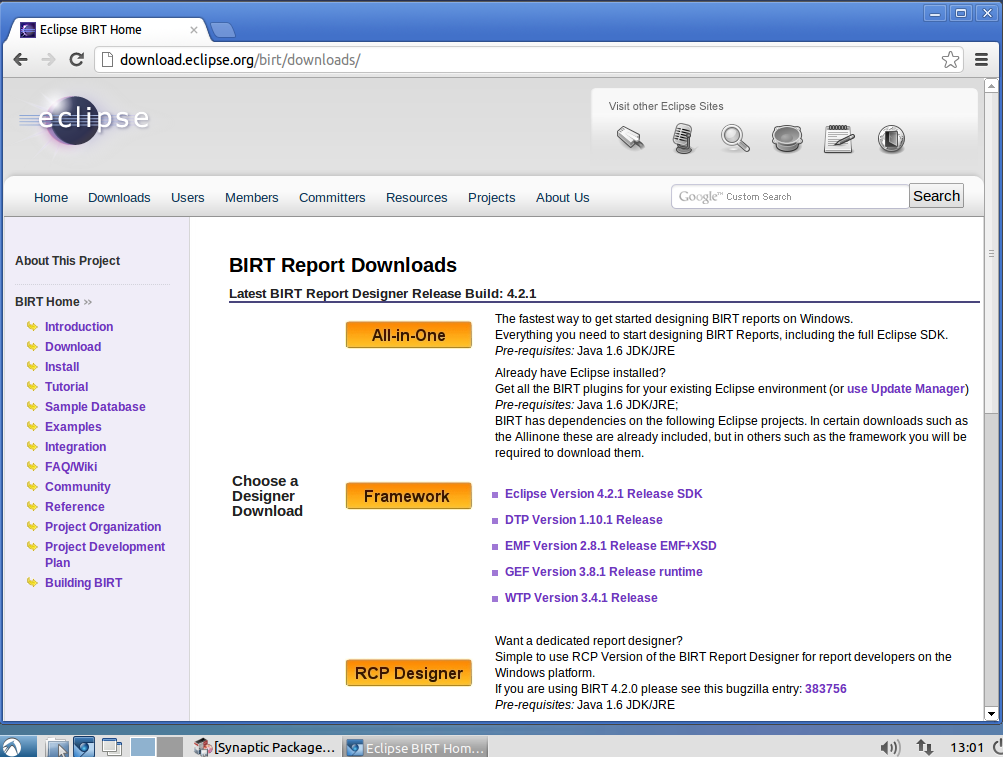Screen dimensions: 1003x757
Task: Open the Tutorial sidebar link
Action: [67, 386]
